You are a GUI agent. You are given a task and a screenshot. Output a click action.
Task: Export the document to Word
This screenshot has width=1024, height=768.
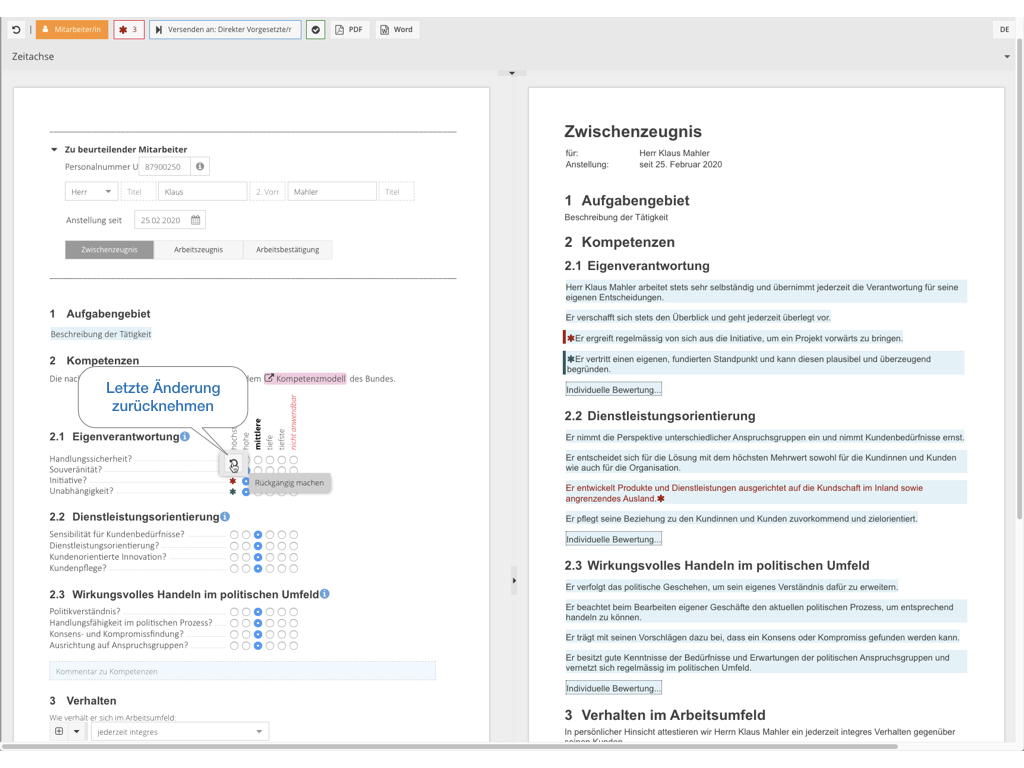[397, 29]
